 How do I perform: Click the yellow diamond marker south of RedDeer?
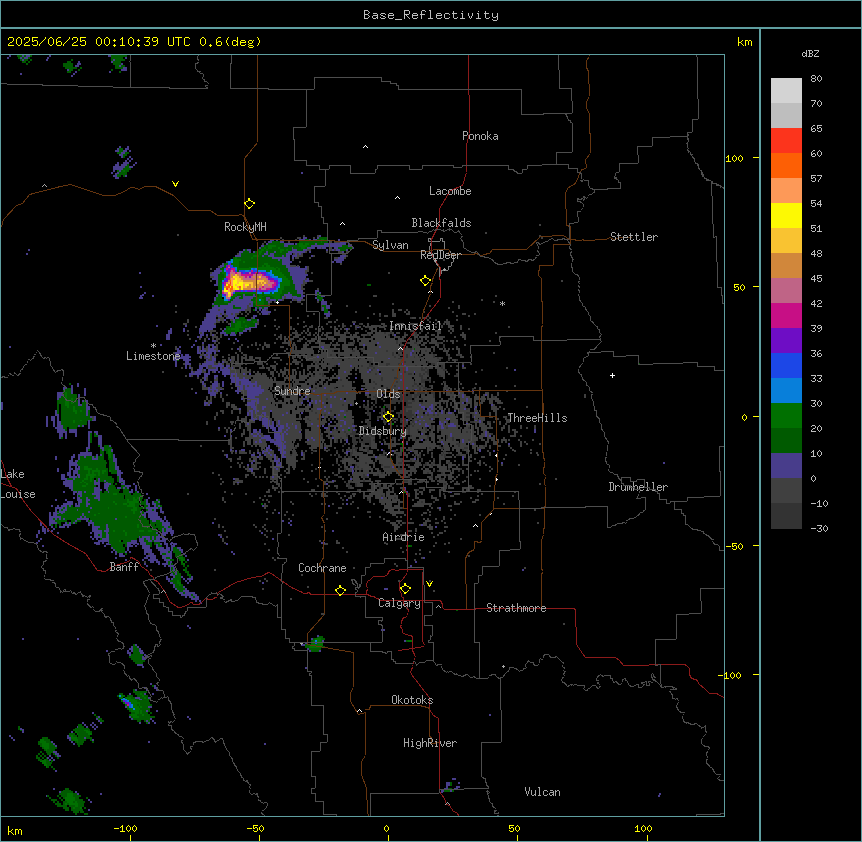426,281
